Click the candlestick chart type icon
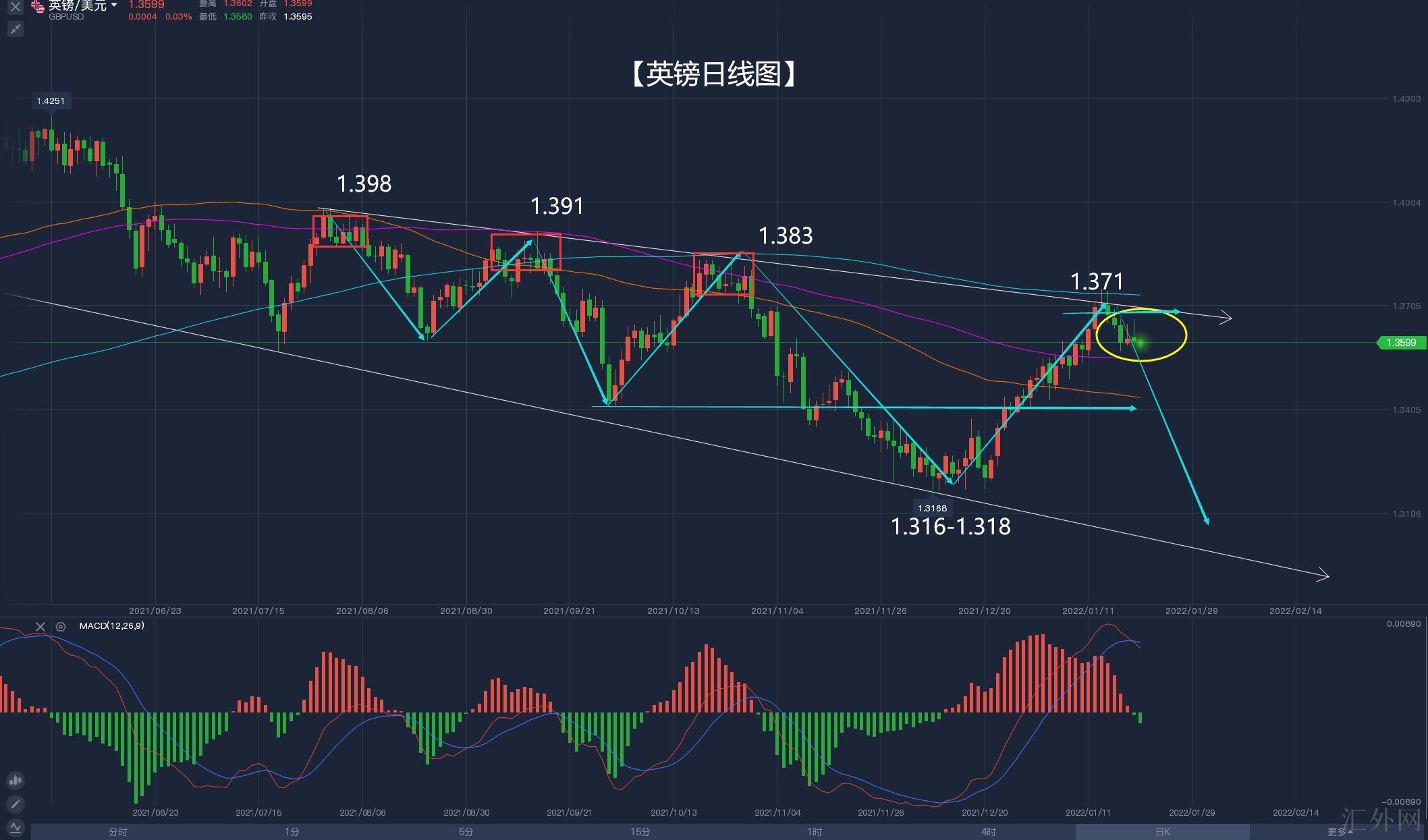1428x840 pixels. (15, 781)
